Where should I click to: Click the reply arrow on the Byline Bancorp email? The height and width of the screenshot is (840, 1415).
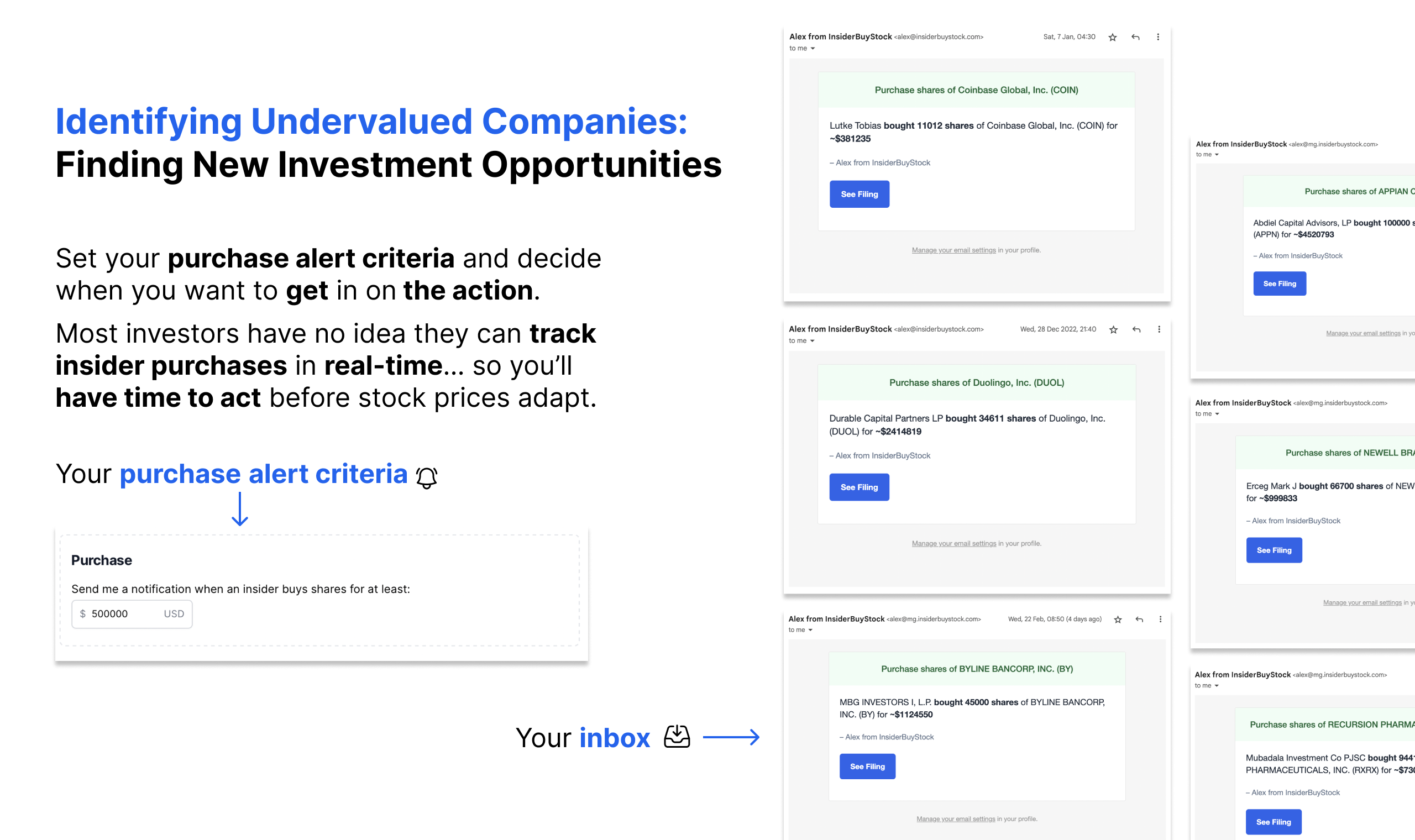[x=1139, y=619]
